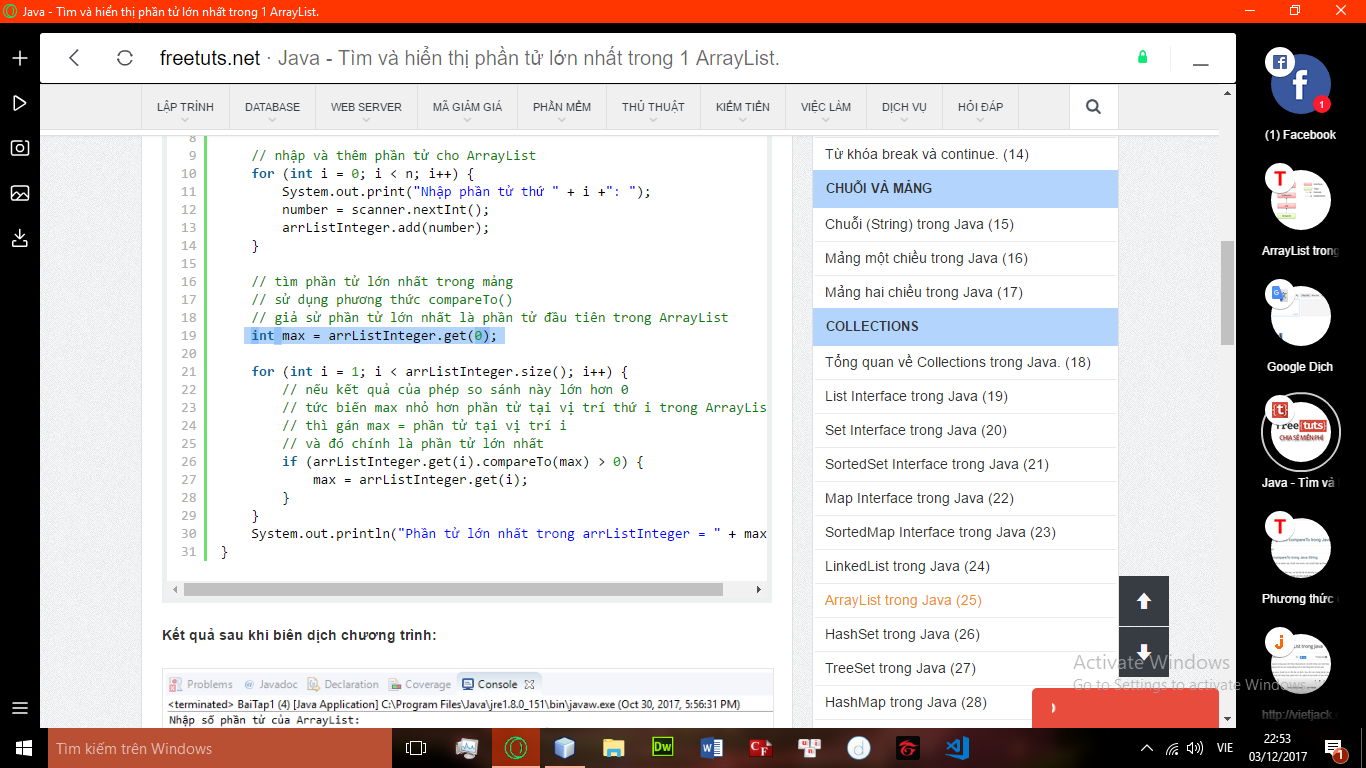Screen dimensions: 1366x768
Task: Reload the freetuts.net page
Action: [125, 58]
